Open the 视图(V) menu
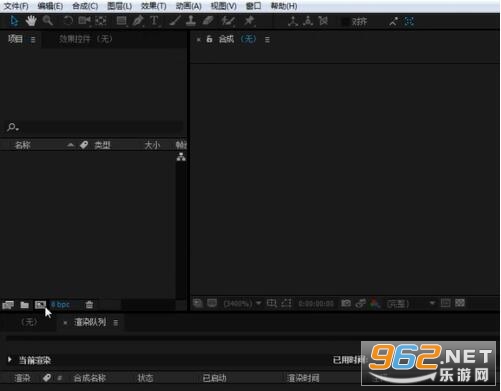This screenshot has height=391, width=501. (224, 6)
